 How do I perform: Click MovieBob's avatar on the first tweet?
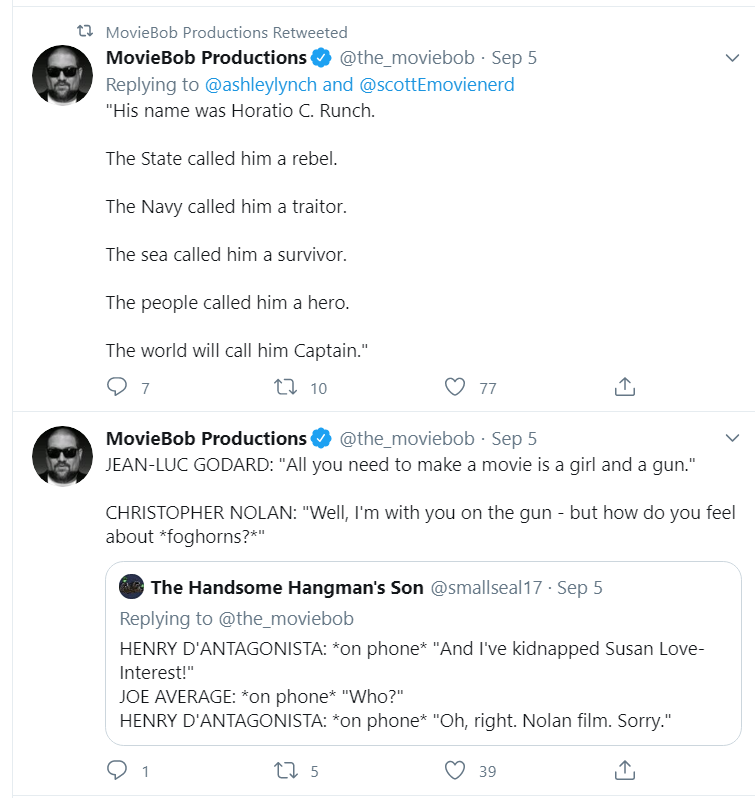tap(63, 75)
